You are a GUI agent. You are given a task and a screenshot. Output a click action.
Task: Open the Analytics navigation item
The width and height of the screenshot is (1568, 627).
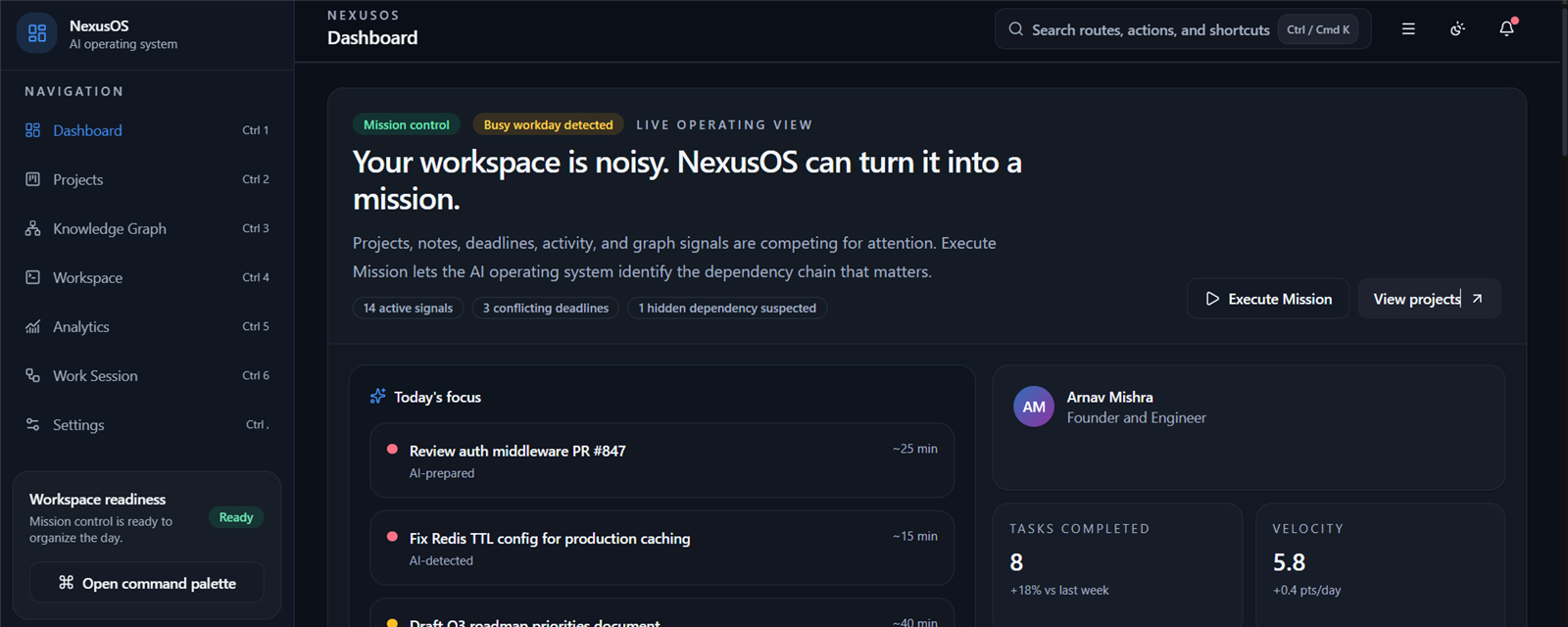147,326
